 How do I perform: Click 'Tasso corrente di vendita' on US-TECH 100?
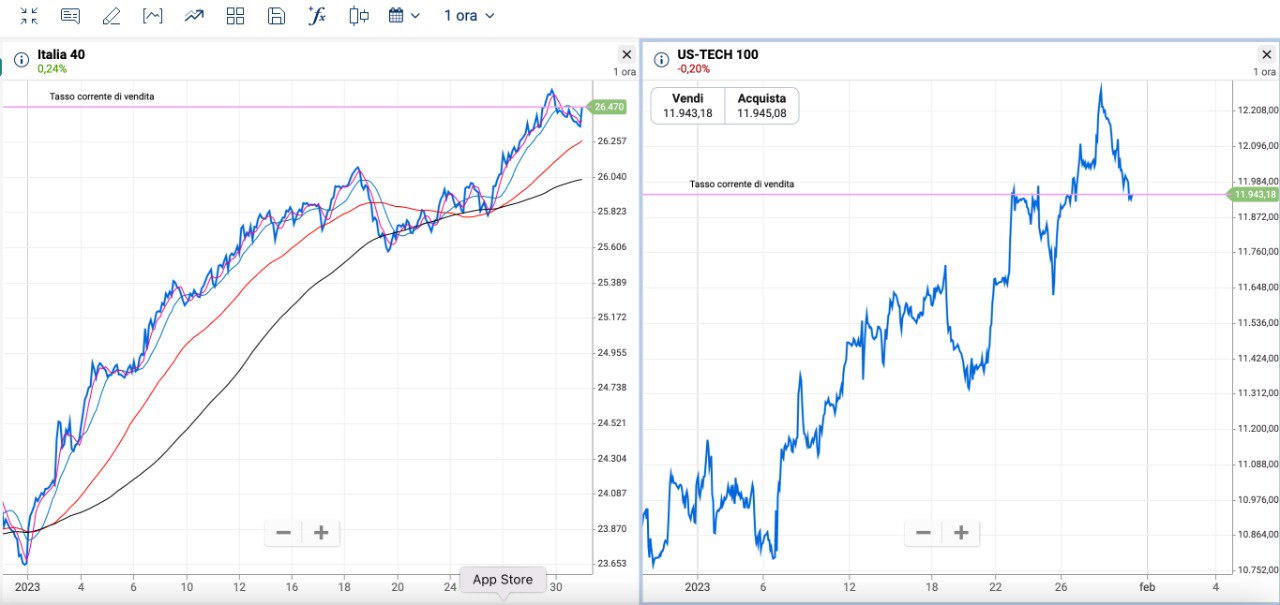742,184
